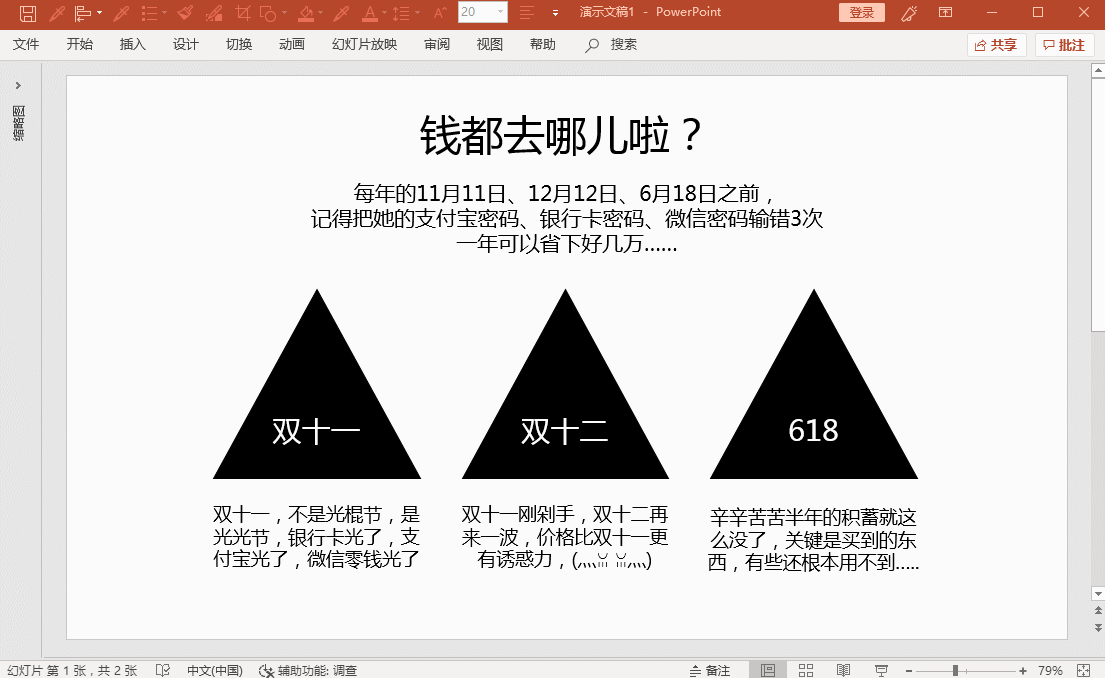This screenshot has height=678, width=1105.
Task: Select the 618 black triangle
Action: pos(814,384)
